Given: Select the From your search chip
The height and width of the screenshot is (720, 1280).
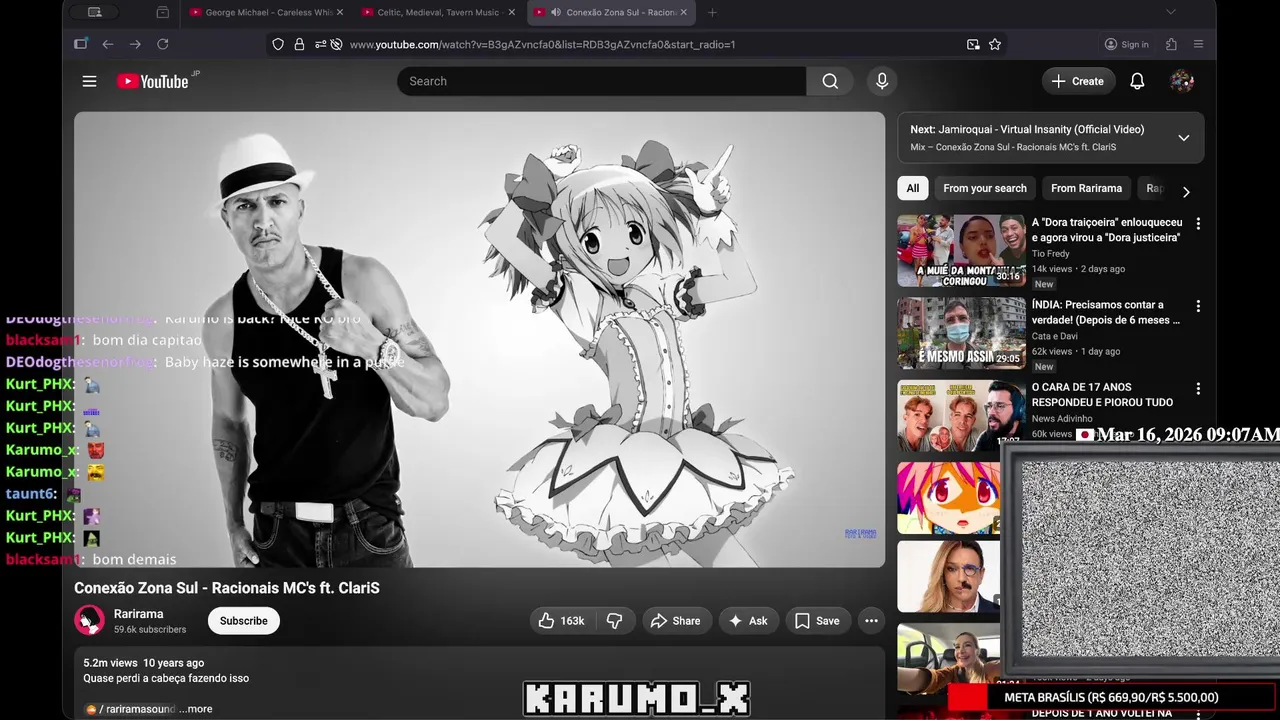Looking at the screenshot, I should (985, 188).
